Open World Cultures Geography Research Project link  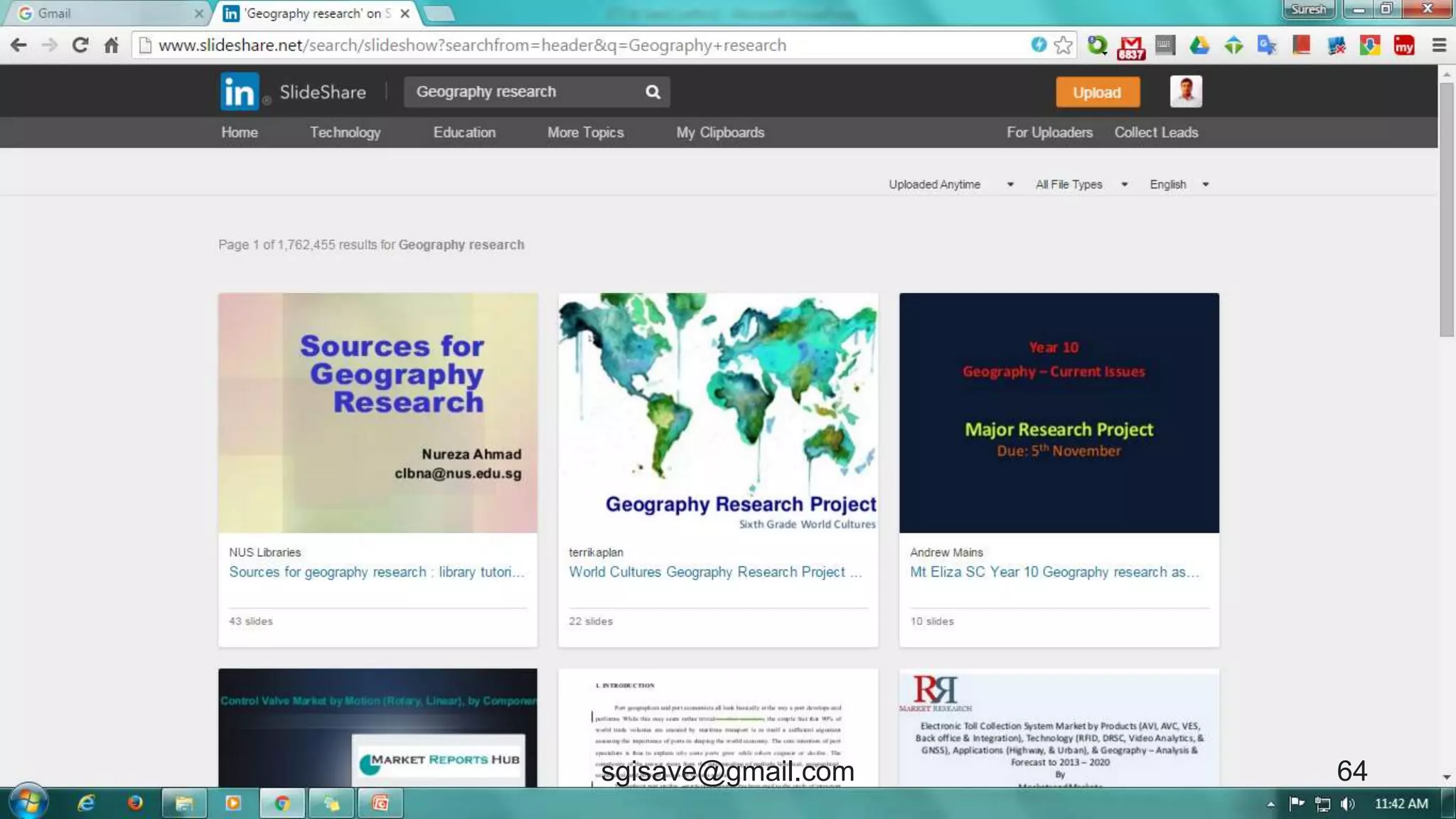714,572
